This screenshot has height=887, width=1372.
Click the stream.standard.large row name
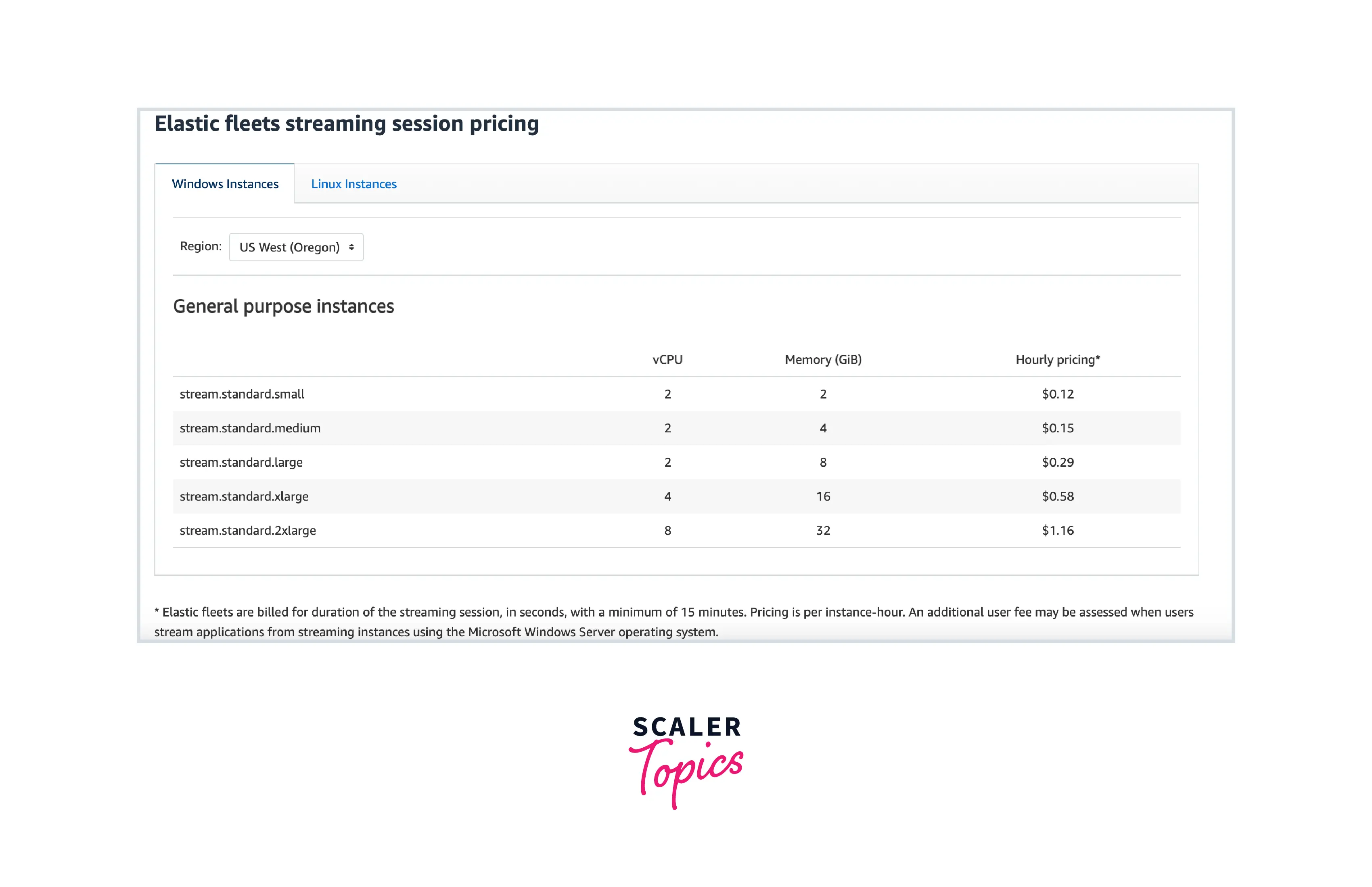tap(241, 462)
